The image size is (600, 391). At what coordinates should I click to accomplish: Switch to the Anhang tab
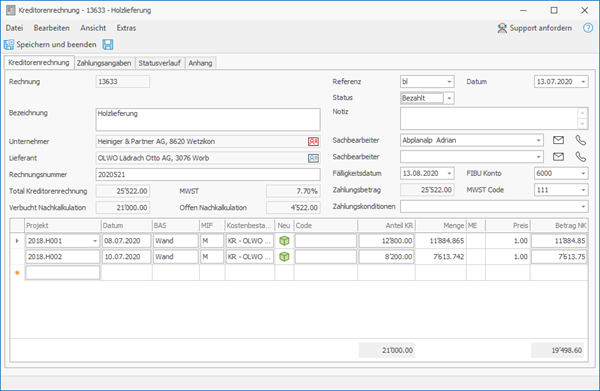point(201,63)
